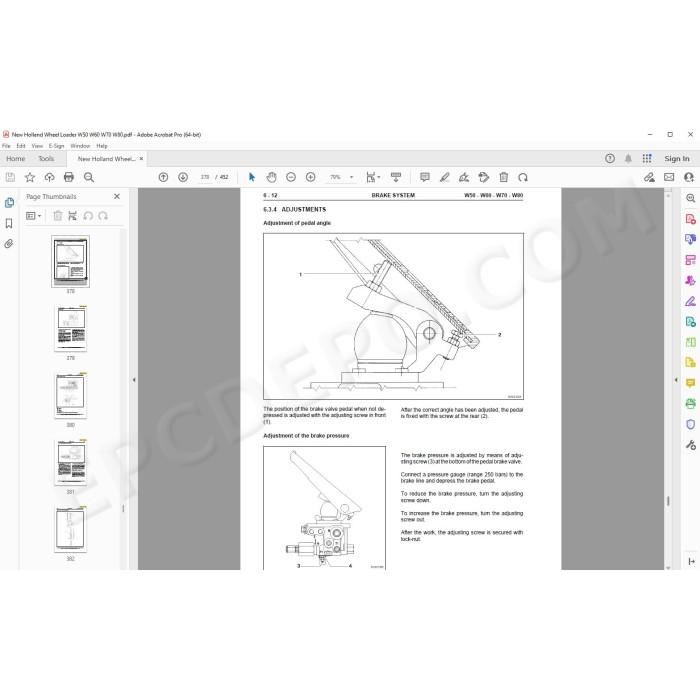Open the More Tools wrench icon
This screenshot has width=700, height=700.
(x=691, y=445)
